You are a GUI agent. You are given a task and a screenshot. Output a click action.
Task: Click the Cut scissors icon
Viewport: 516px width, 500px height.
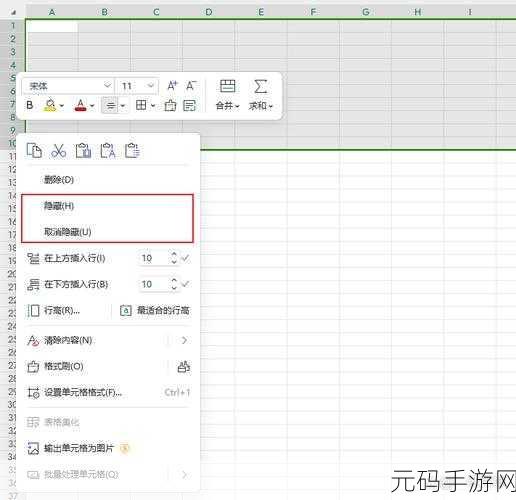59,151
